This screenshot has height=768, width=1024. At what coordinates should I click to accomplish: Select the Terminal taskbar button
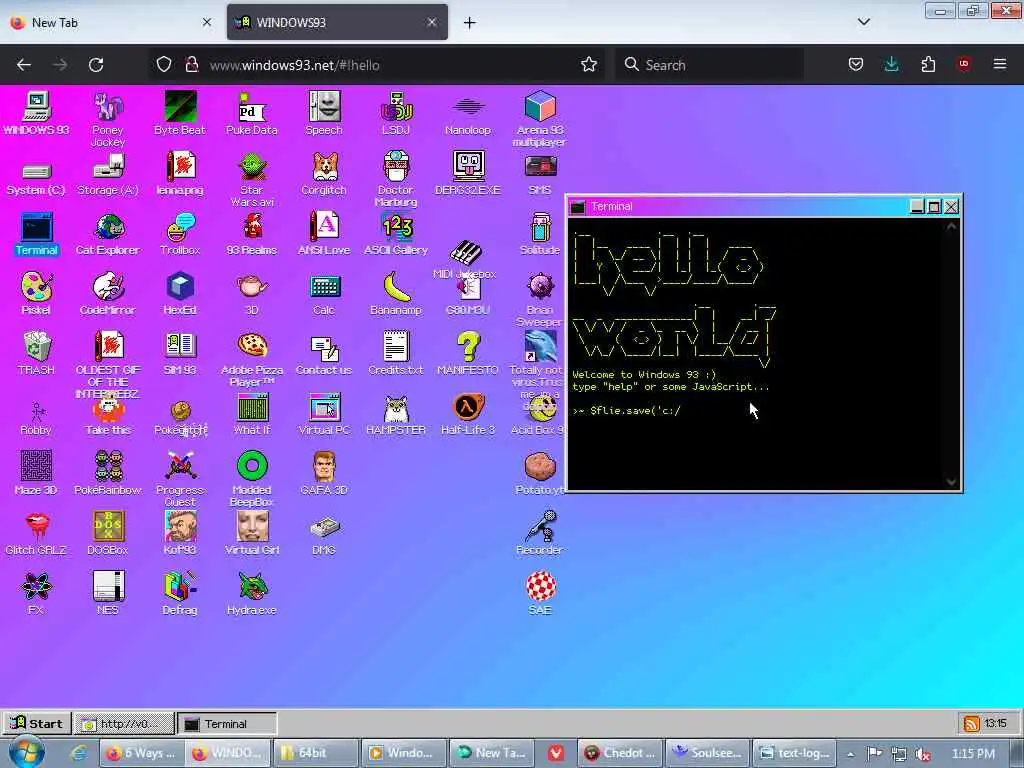(227, 724)
